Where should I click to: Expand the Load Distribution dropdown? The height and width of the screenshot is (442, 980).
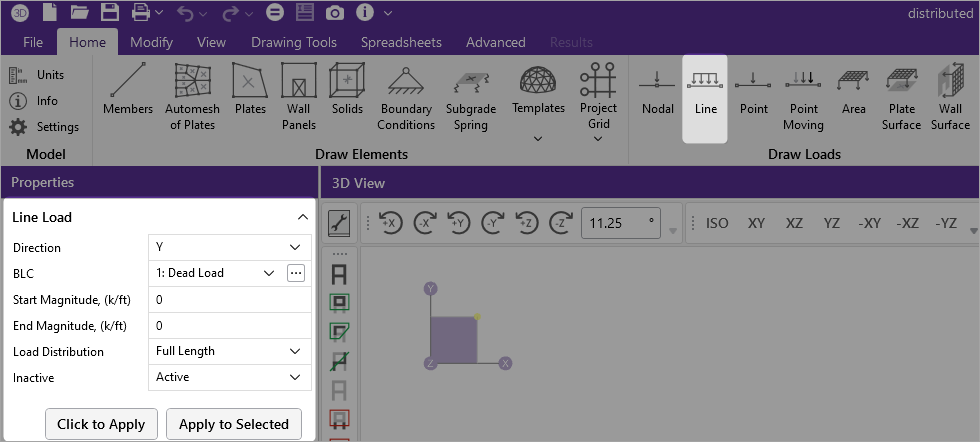point(230,351)
